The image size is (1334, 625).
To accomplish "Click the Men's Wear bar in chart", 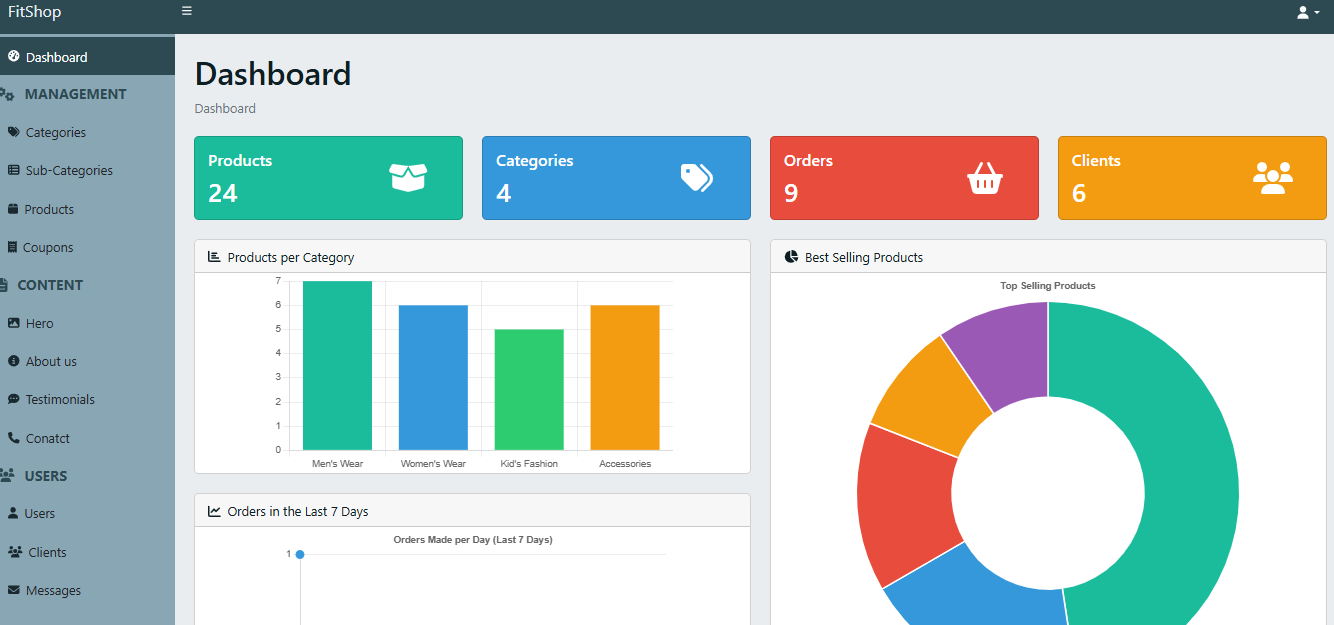I will pyautogui.click(x=337, y=366).
